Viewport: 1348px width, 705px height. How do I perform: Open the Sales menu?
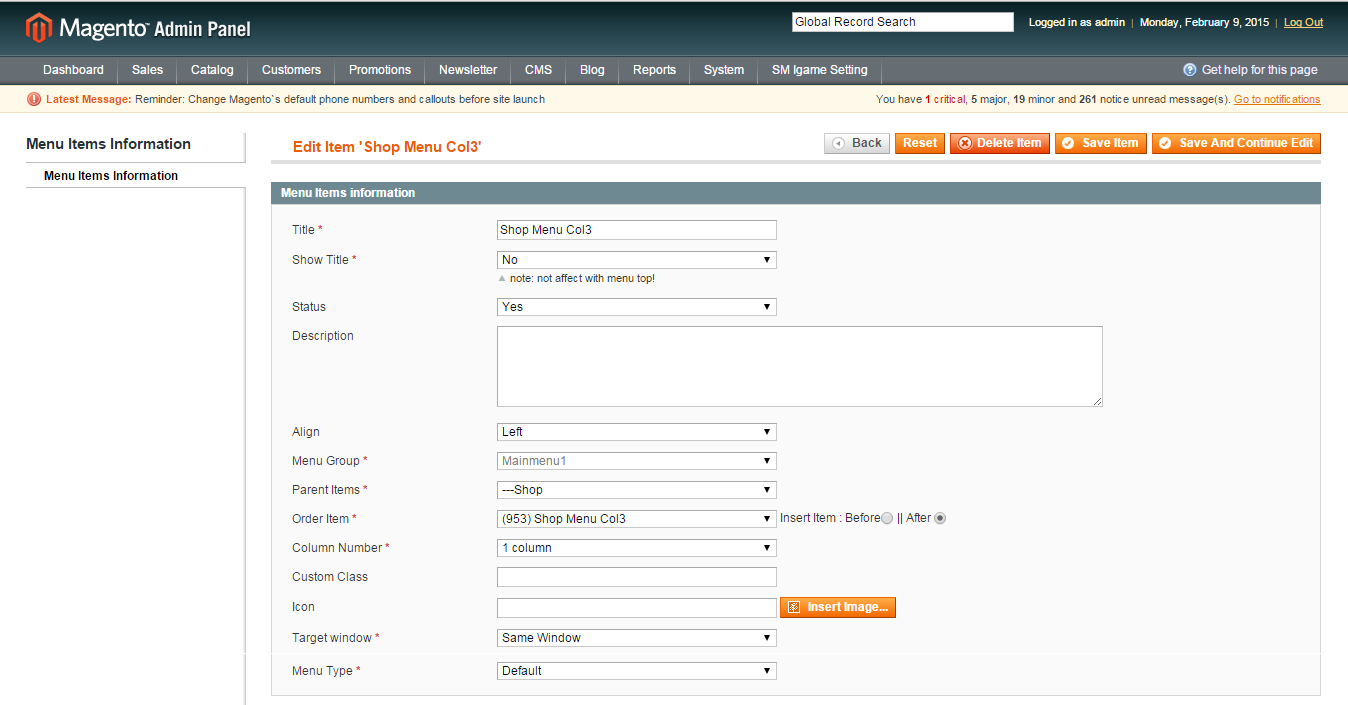click(x=147, y=70)
